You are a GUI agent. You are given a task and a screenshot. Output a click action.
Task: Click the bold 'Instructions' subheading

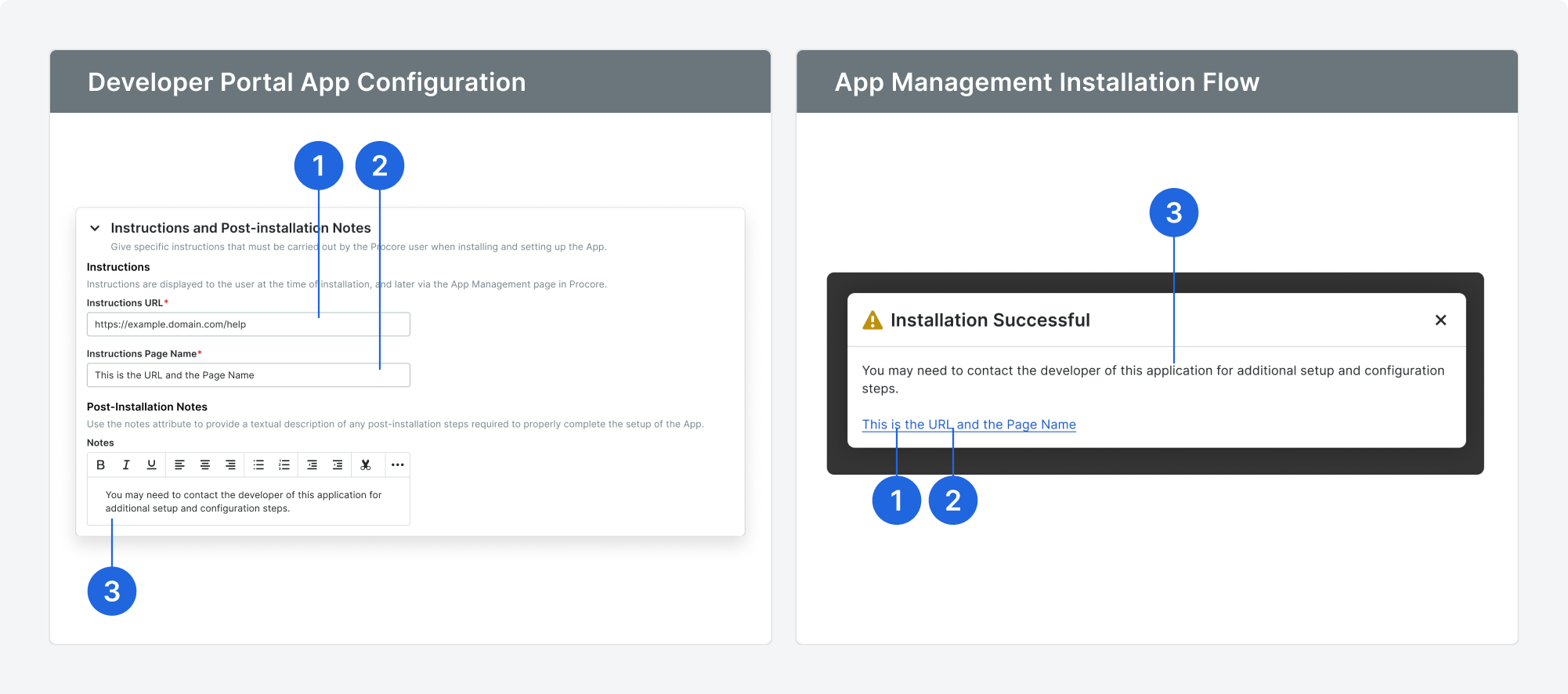click(118, 267)
